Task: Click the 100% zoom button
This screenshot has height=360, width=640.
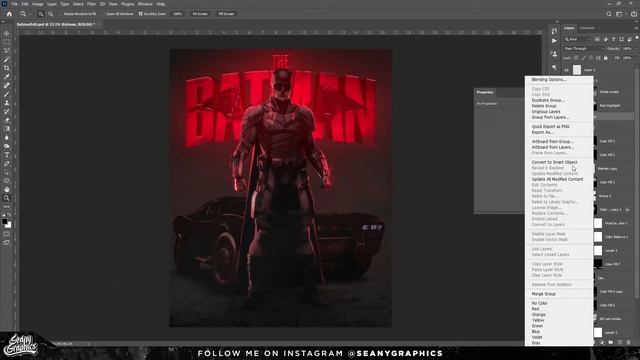Action: click(178, 14)
